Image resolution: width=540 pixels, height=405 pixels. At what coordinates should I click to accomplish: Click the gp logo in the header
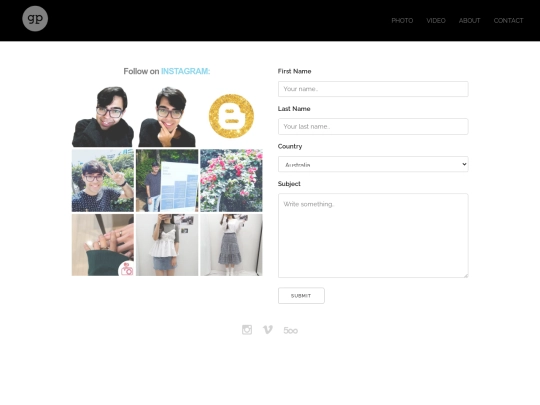point(35,19)
